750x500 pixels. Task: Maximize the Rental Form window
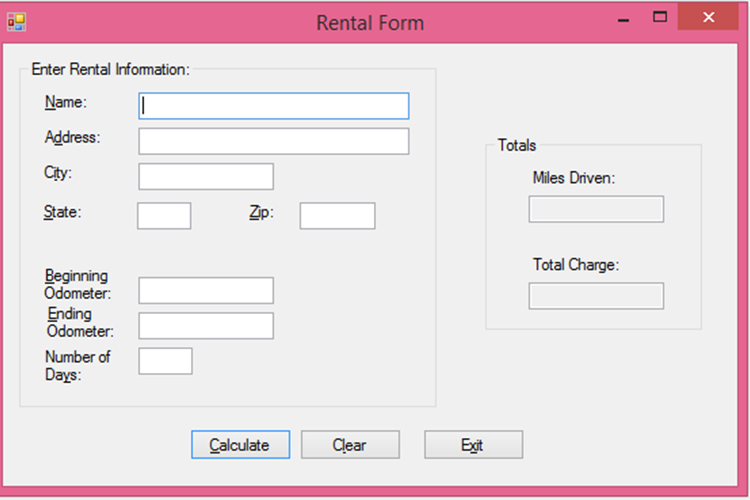[x=660, y=17]
